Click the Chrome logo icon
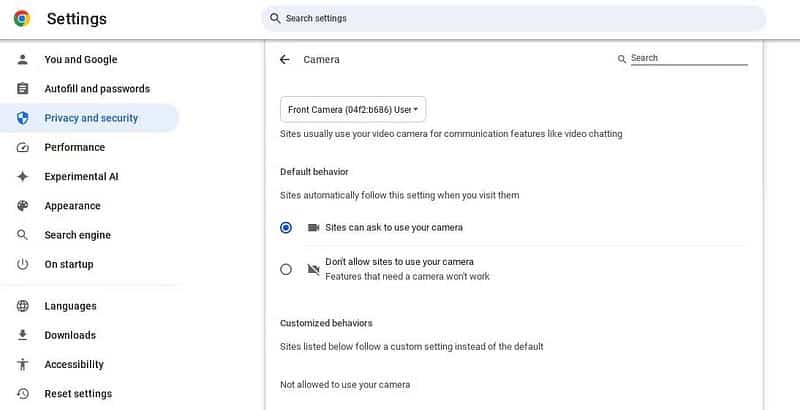 tap(22, 19)
